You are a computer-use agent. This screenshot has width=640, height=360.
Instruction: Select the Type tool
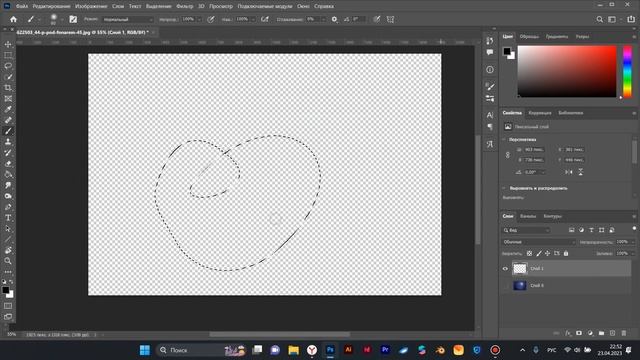tap(8, 218)
